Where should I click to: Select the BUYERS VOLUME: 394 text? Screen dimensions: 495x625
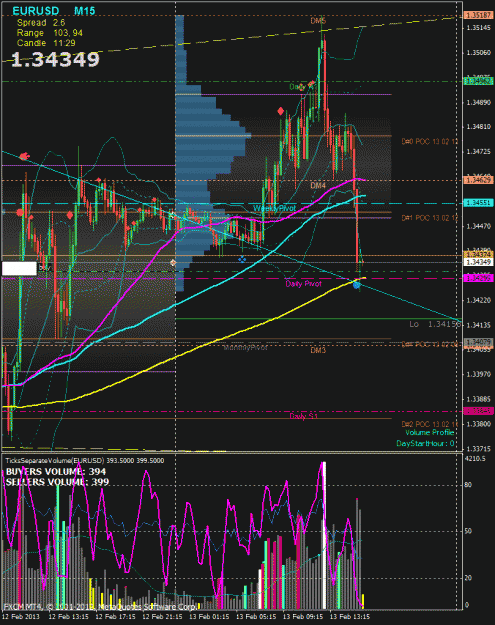point(56,472)
